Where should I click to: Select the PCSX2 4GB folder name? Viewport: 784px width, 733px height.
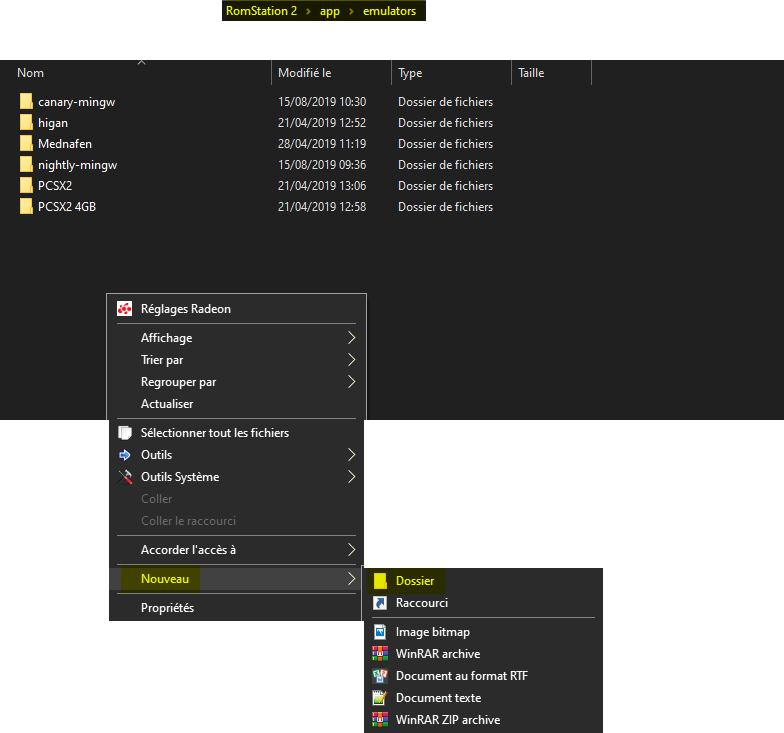[x=67, y=206]
